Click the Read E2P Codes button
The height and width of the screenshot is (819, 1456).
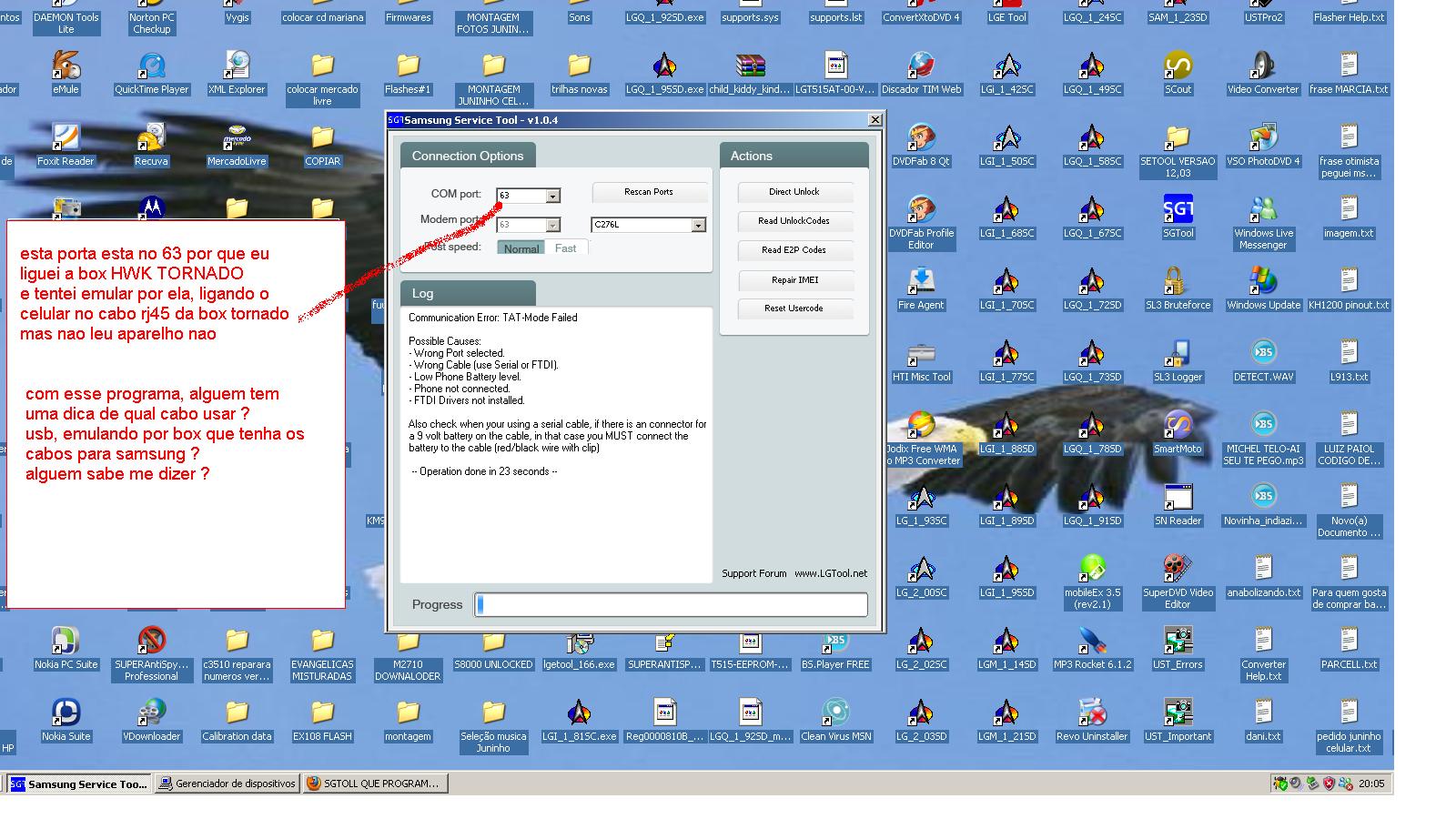[794, 250]
